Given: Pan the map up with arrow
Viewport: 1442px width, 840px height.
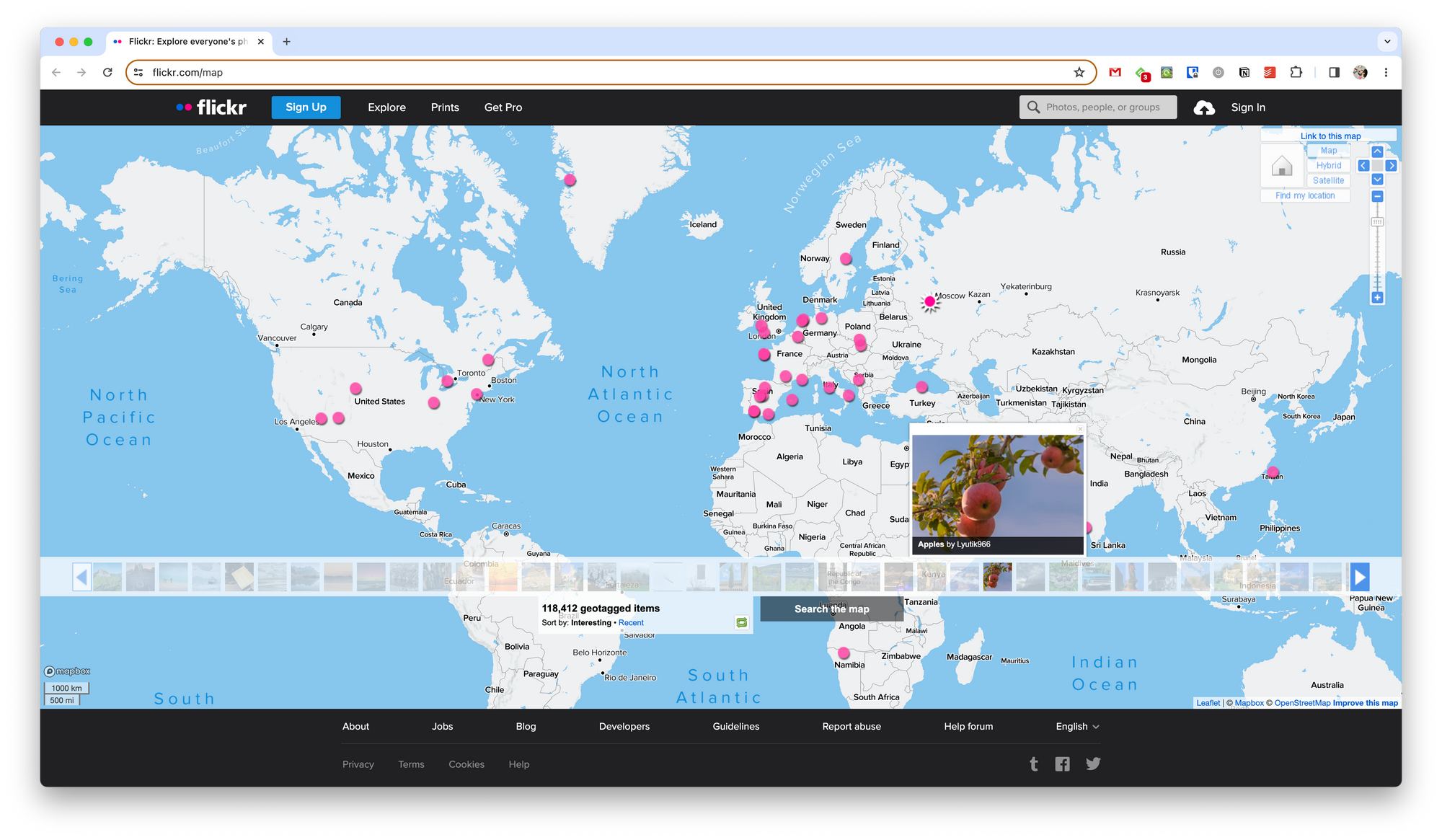Looking at the screenshot, I should click(1377, 151).
